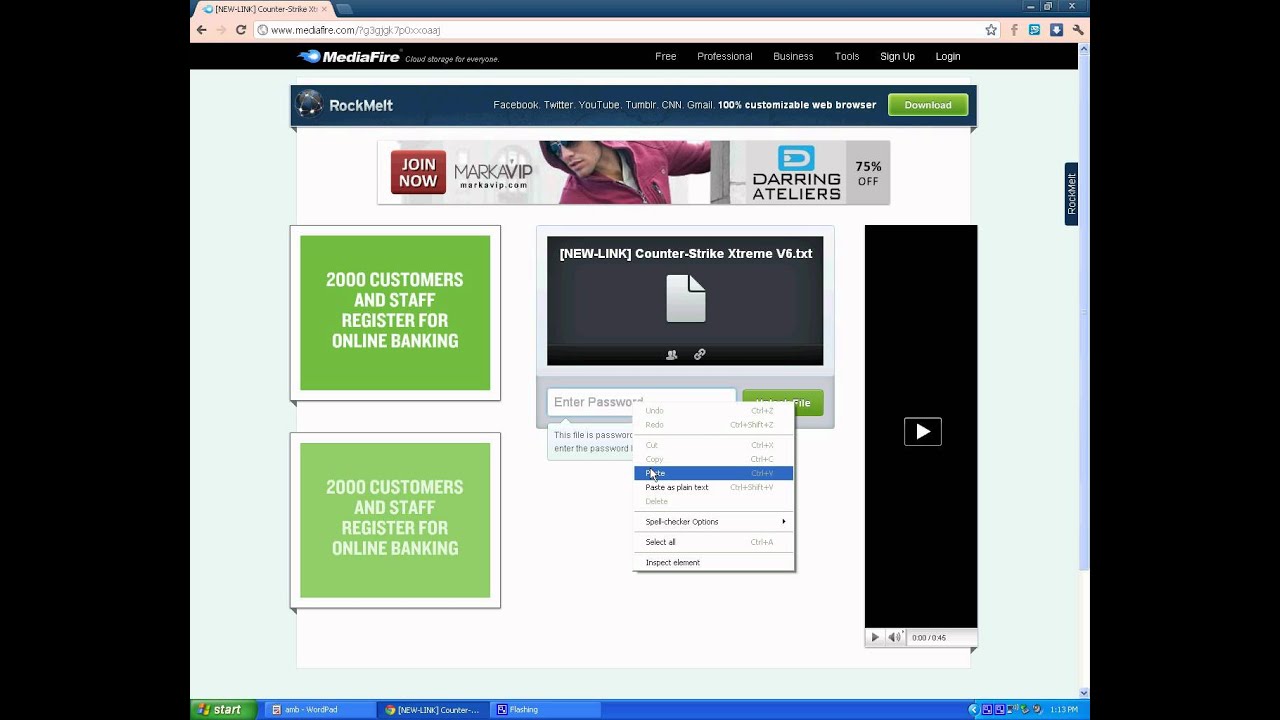Expand hidden system tray icons
1280x720 pixels.
973,710
